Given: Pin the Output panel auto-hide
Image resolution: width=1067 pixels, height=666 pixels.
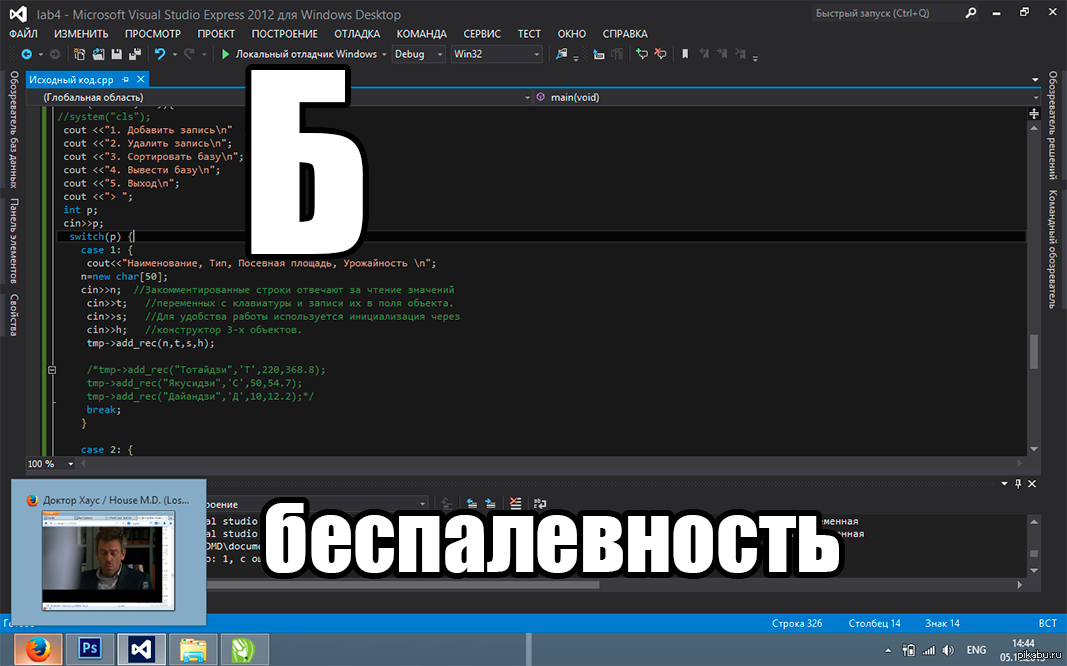Looking at the screenshot, I should click(1018, 484).
